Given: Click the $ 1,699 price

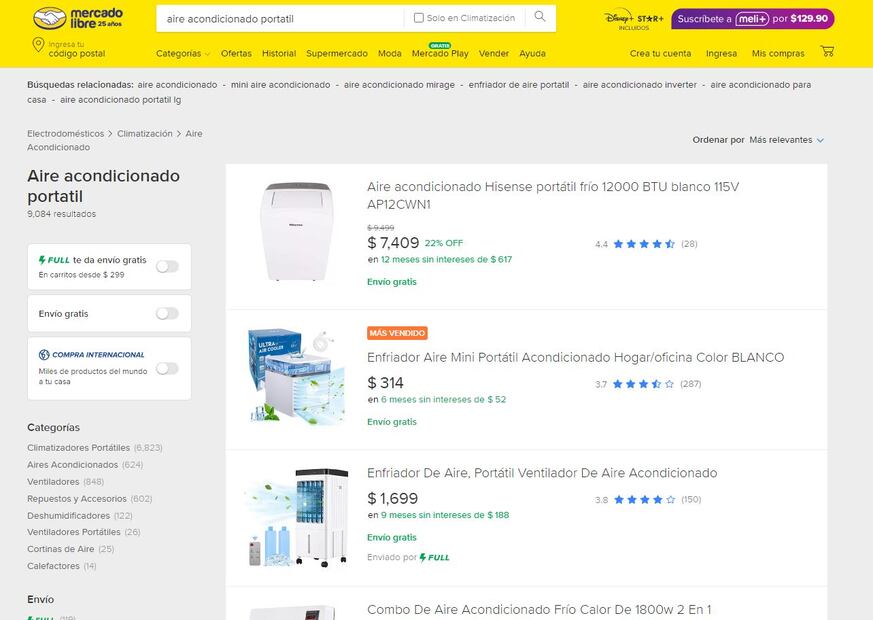Looking at the screenshot, I should (x=393, y=498).
